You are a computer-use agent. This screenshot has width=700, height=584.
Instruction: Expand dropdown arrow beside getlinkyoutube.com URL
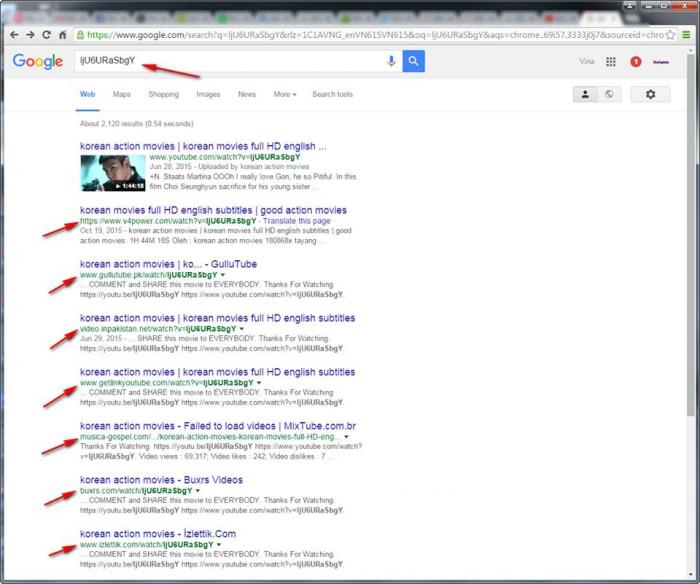click(259, 383)
